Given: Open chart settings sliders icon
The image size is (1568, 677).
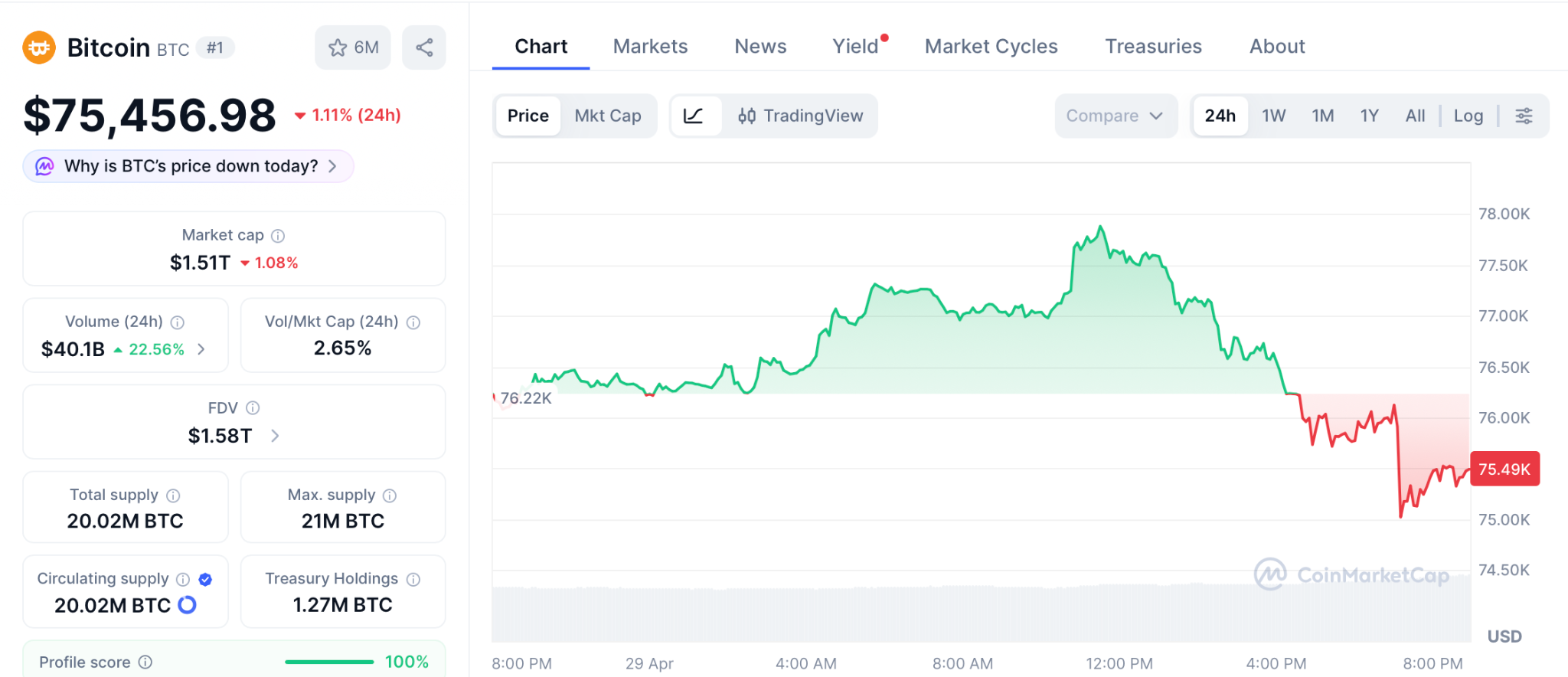Looking at the screenshot, I should point(1524,116).
